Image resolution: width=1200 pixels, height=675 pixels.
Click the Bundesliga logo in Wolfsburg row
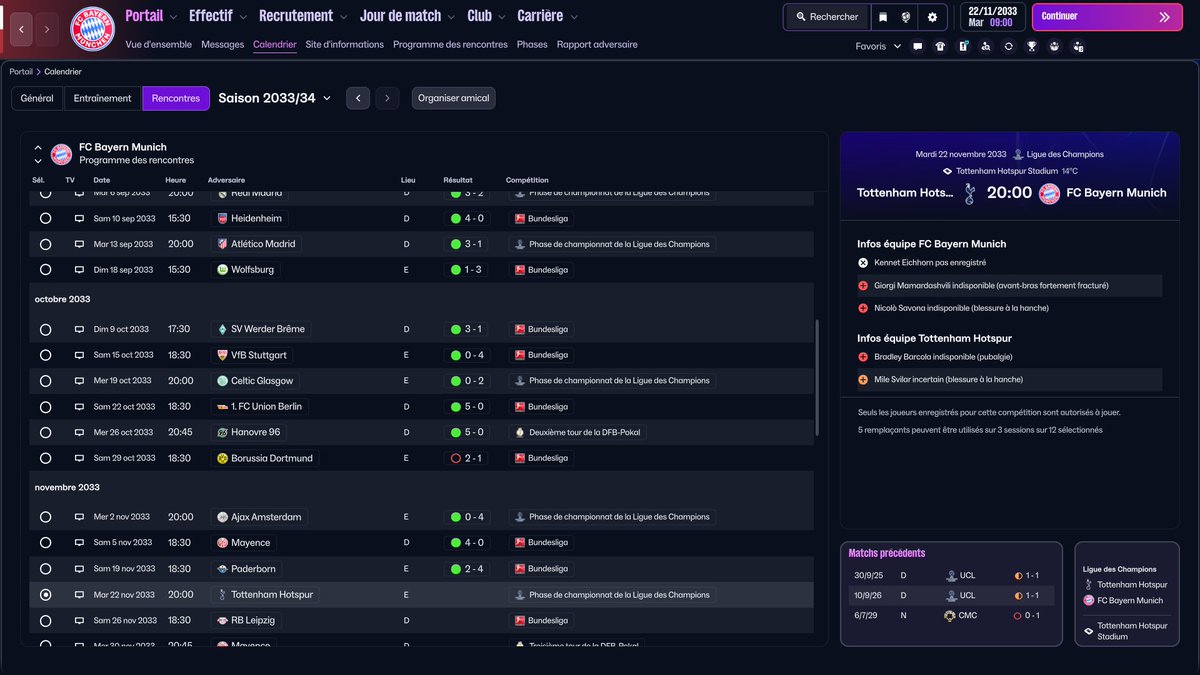click(520, 270)
